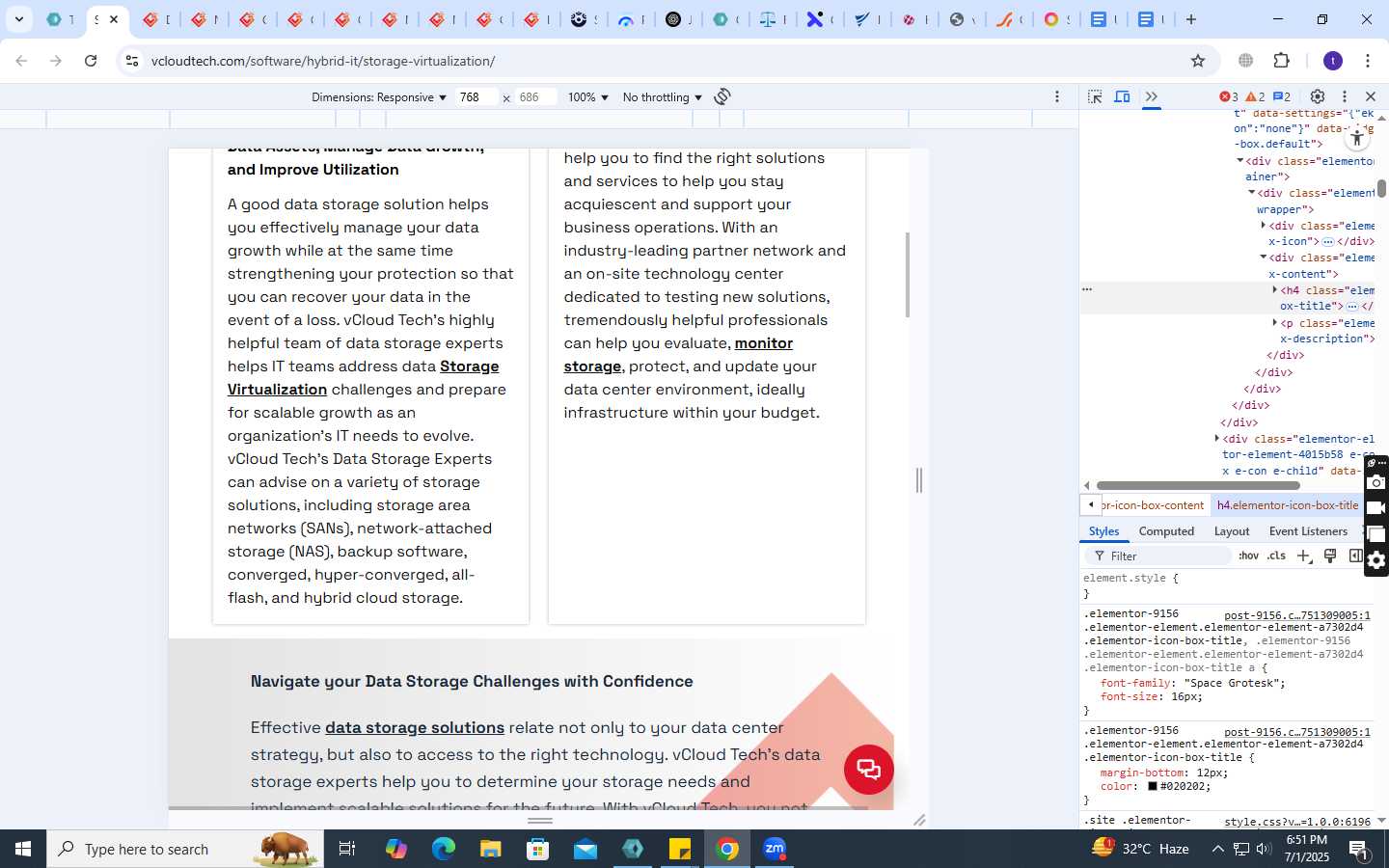This screenshot has width=1389, height=868.
Task: Open the Storage Virtualization link
Action: [x=364, y=378]
